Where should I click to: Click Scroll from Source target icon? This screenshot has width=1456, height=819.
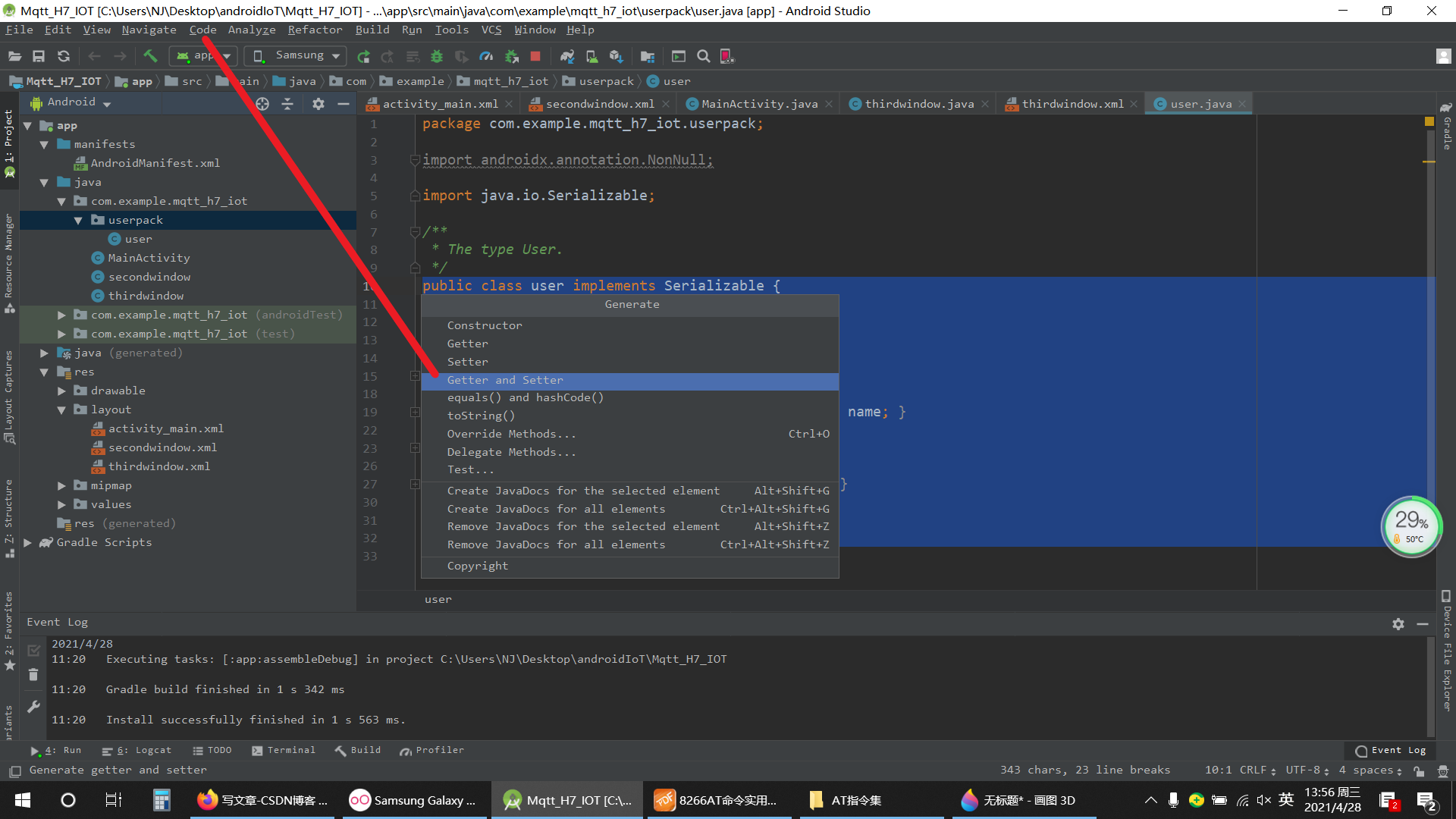[262, 104]
